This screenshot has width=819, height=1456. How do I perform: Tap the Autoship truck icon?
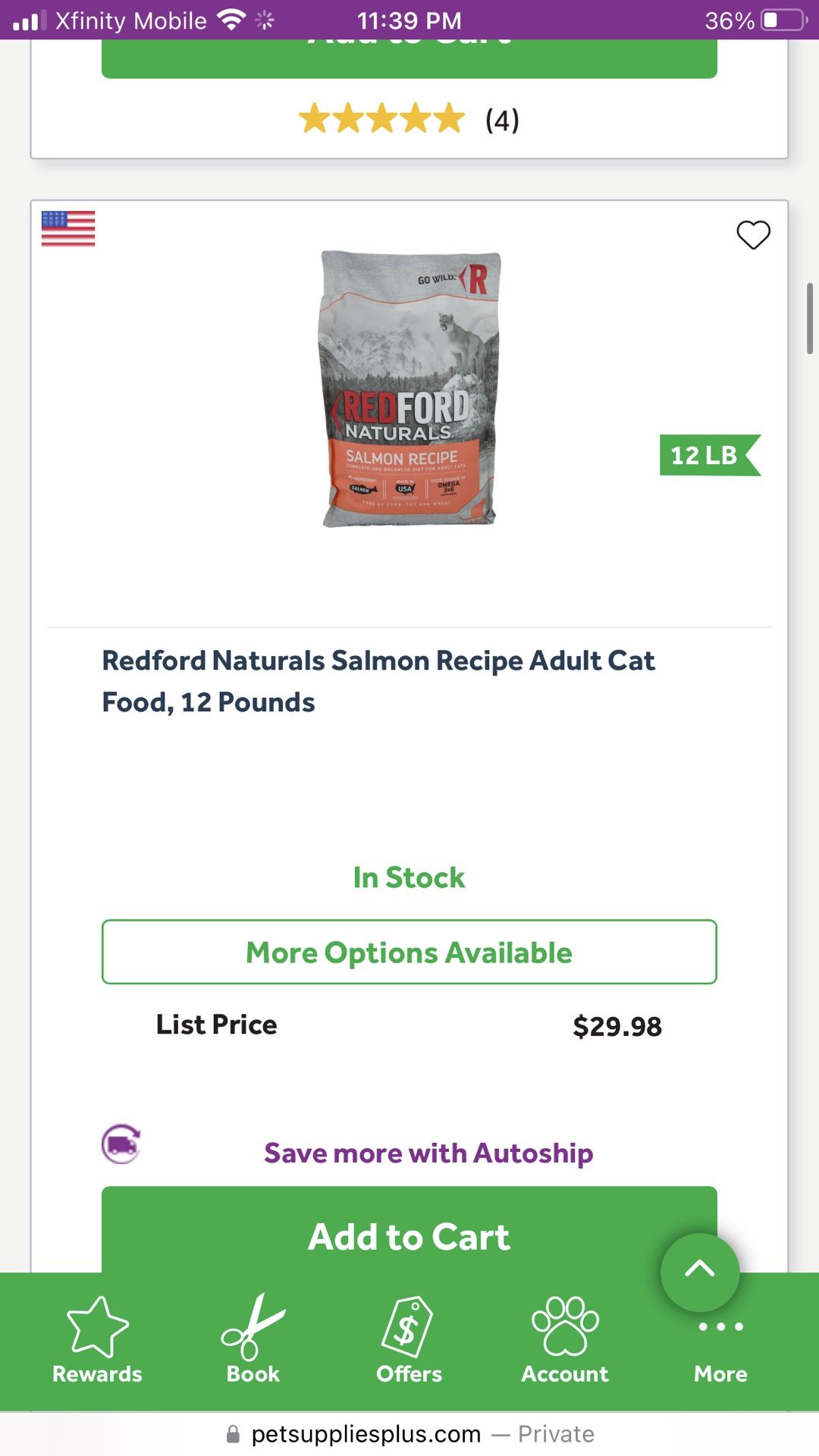[121, 1144]
